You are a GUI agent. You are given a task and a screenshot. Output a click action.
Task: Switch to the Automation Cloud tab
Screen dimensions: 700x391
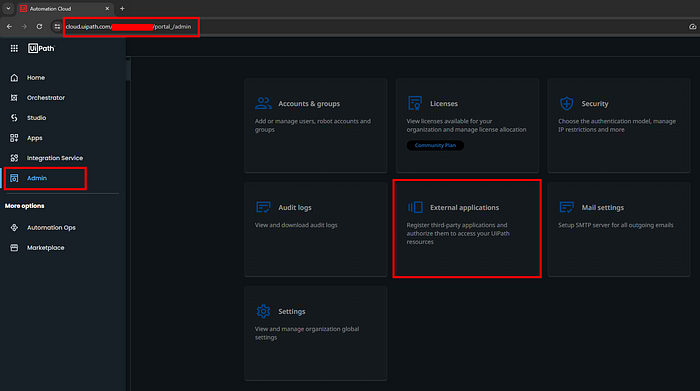(65, 8)
